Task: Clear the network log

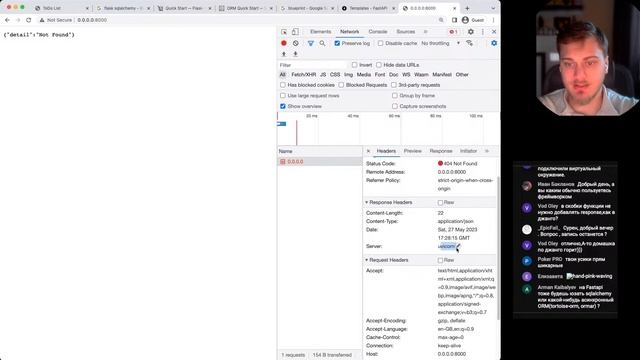Action: (x=296, y=43)
